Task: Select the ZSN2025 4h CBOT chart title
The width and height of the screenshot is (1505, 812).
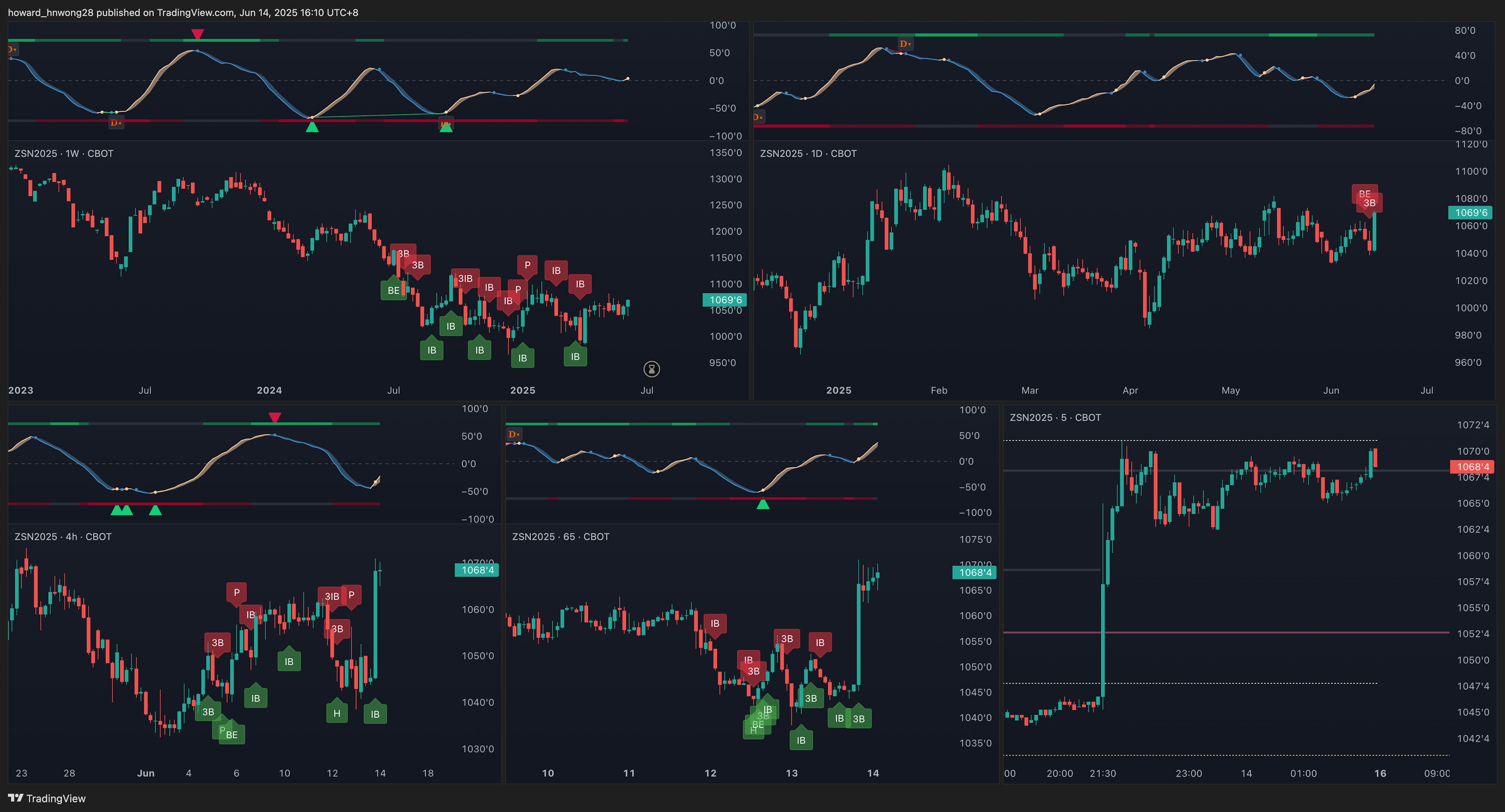Action: click(x=63, y=537)
